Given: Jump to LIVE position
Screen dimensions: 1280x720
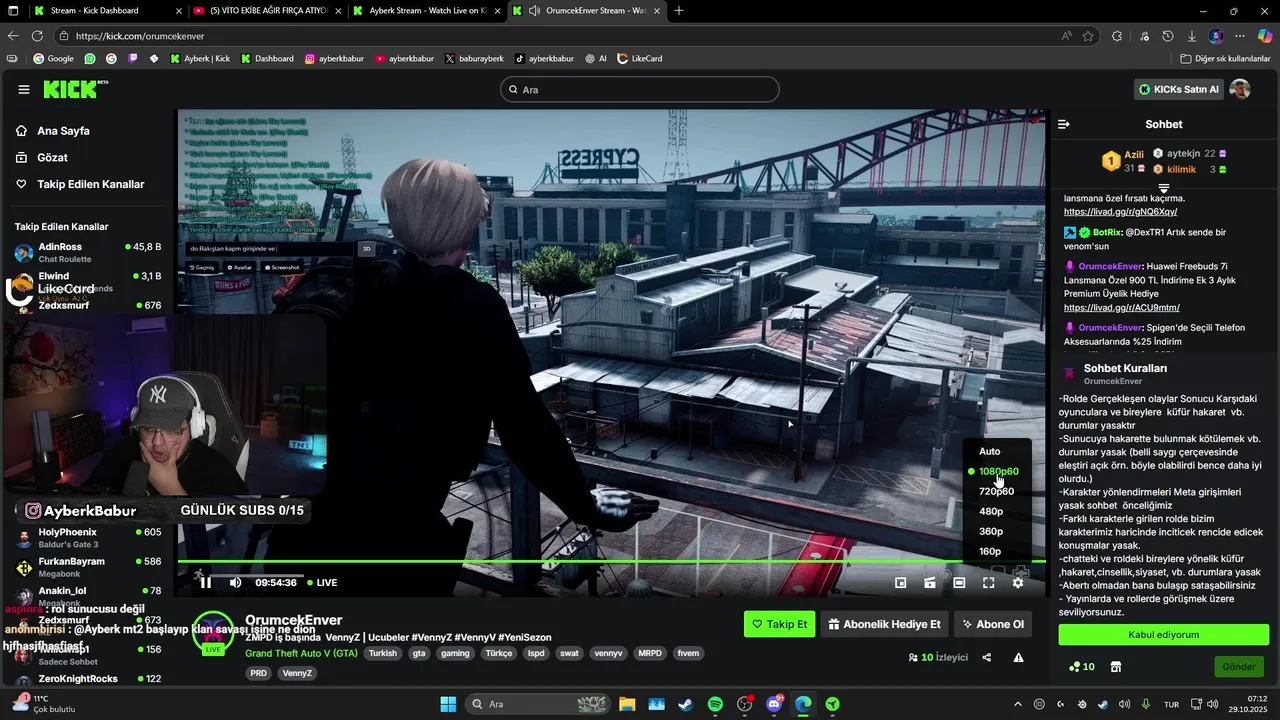Looking at the screenshot, I should tap(322, 582).
